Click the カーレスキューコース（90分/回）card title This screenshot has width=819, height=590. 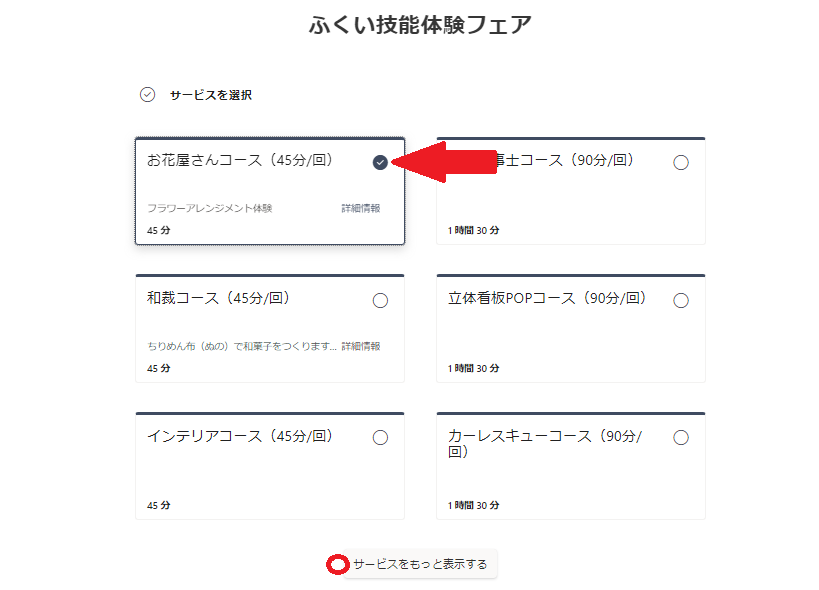tap(545, 443)
